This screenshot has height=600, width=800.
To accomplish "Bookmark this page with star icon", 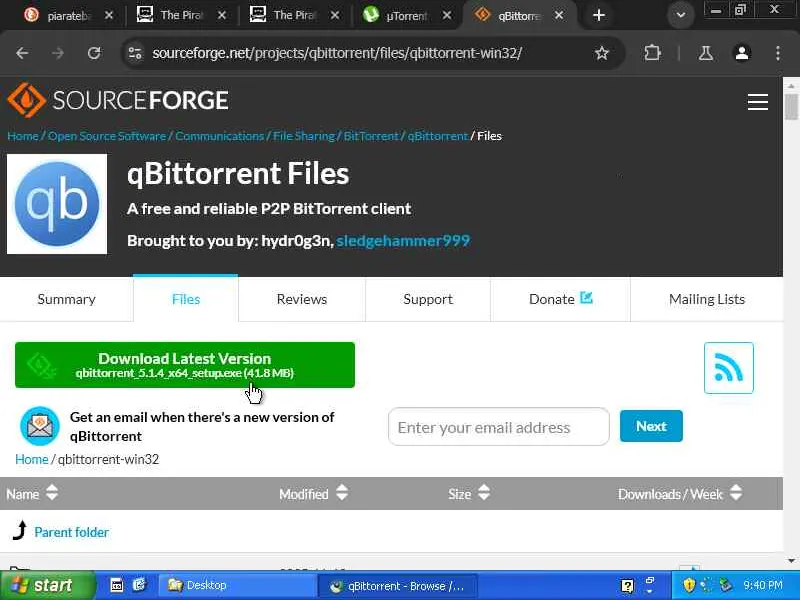I will tap(602, 53).
